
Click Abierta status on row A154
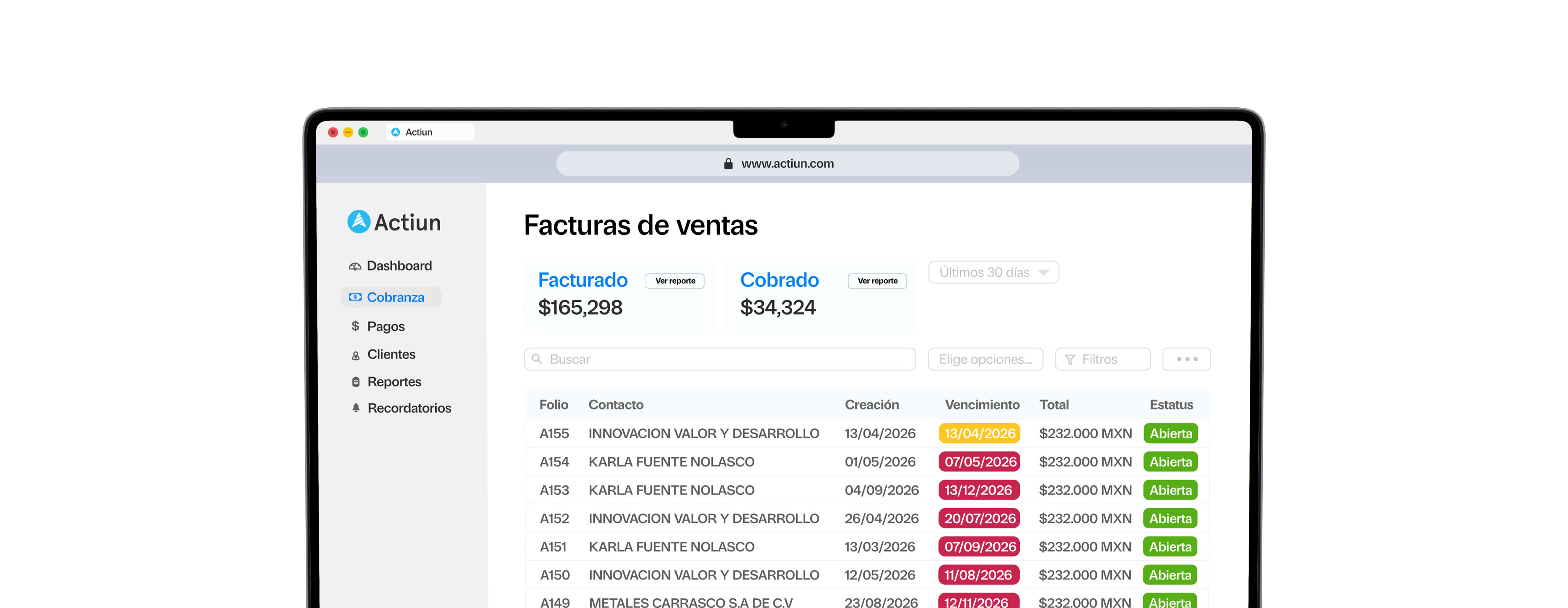coord(1171,462)
